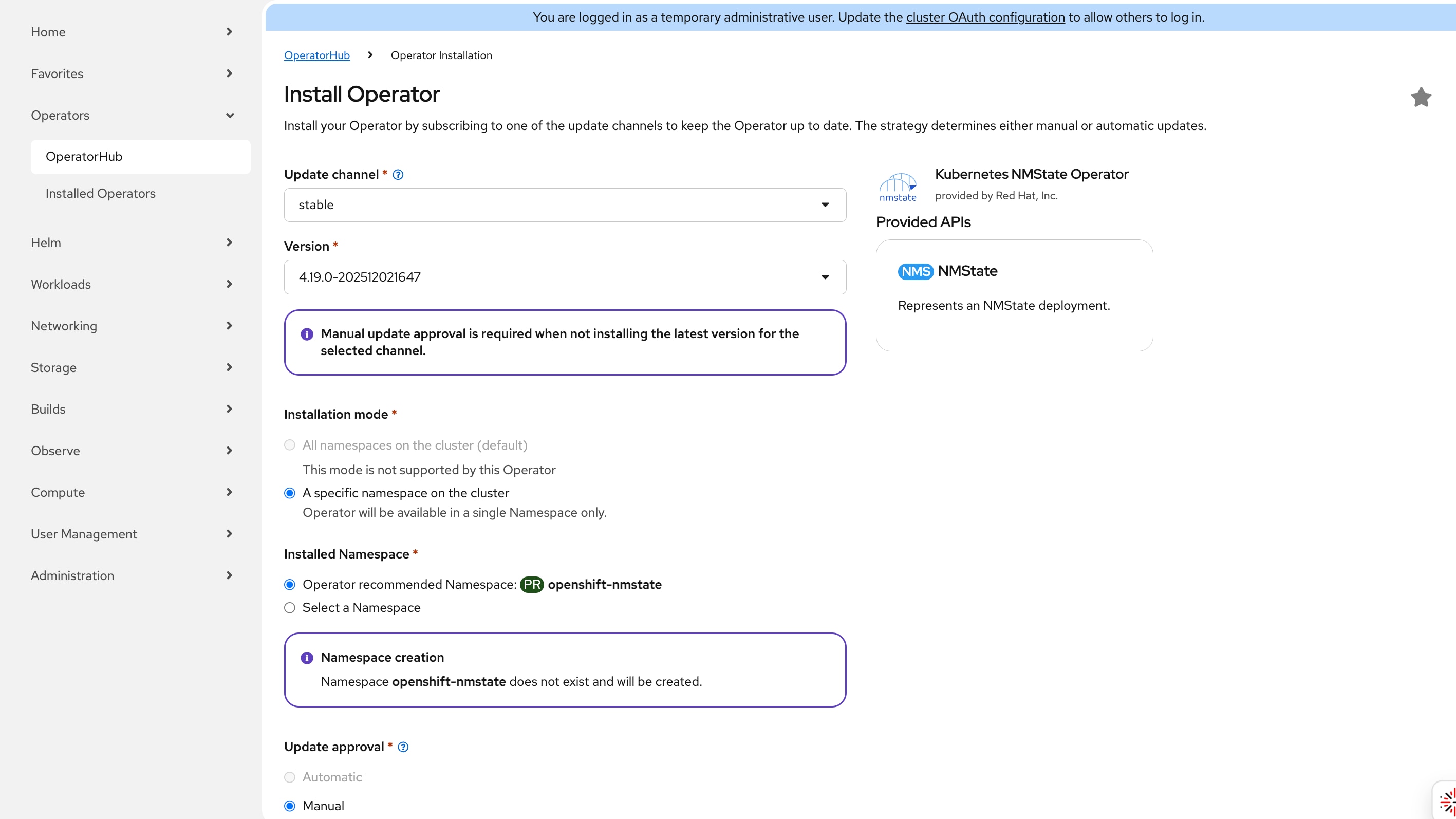Open the red help widget icon
The width and height of the screenshot is (1456, 819).
tap(1447, 802)
